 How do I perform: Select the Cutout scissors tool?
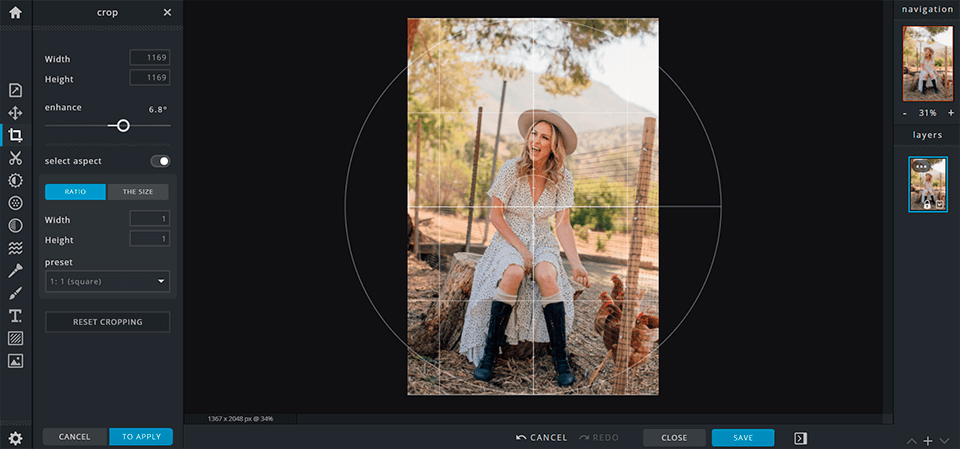(15, 158)
